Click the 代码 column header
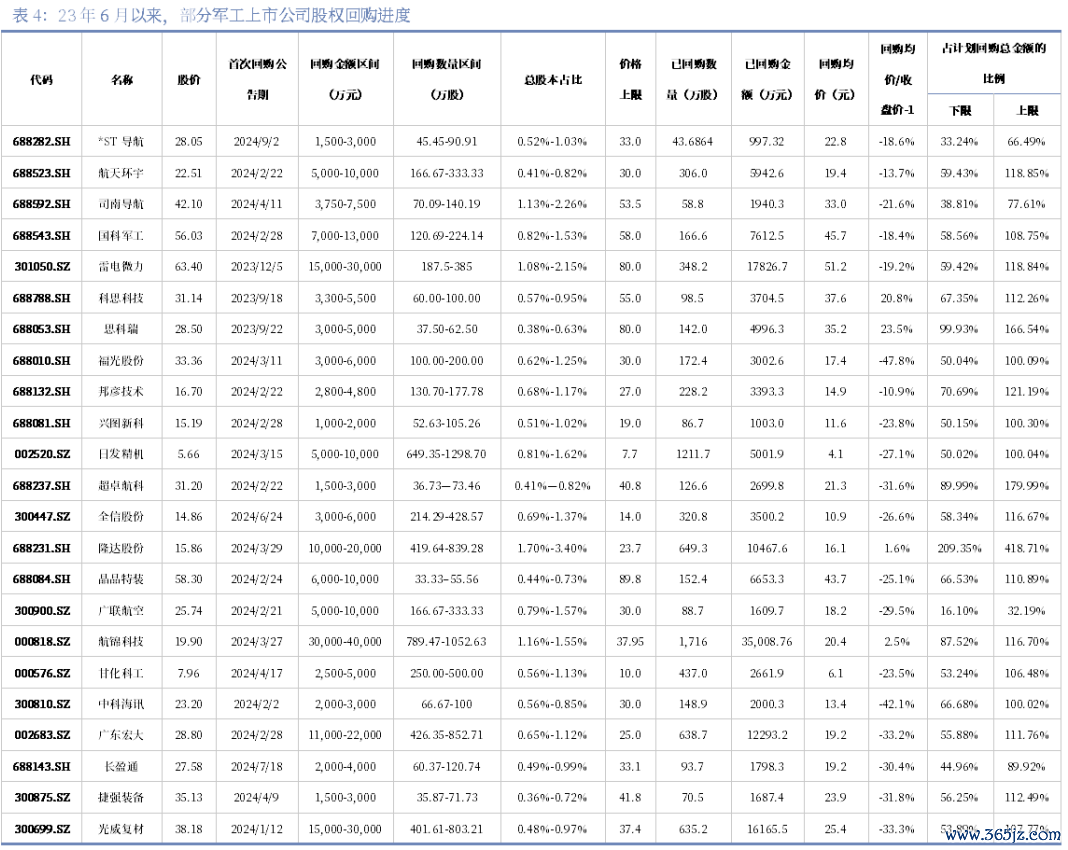 coord(41,80)
